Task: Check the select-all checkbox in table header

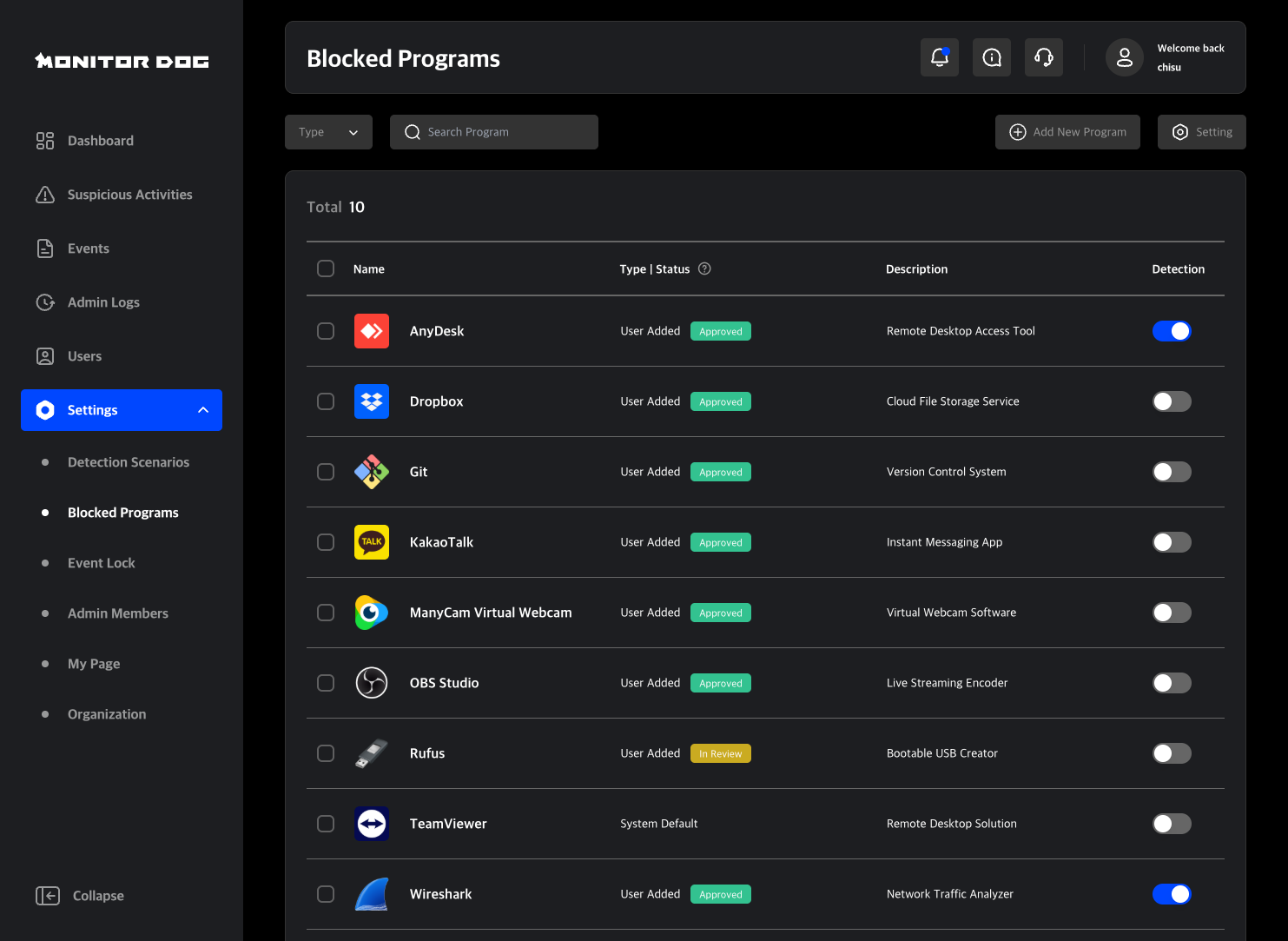Action: click(x=326, y=268)
